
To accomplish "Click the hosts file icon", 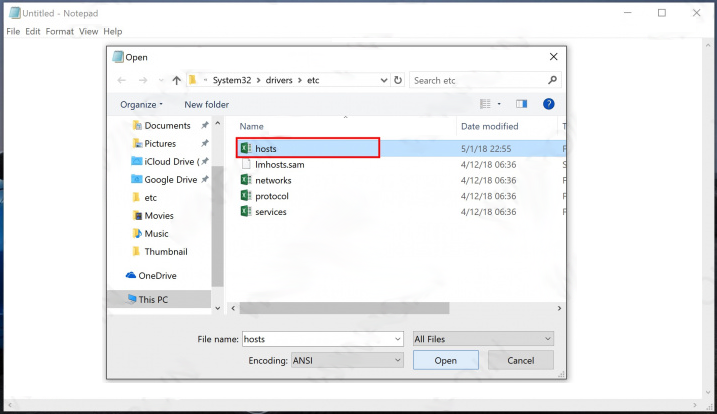I will point(246,148).
